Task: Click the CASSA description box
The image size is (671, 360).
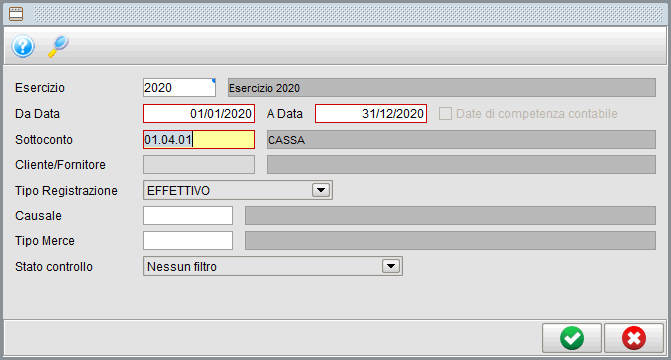Action: (461, 140)
